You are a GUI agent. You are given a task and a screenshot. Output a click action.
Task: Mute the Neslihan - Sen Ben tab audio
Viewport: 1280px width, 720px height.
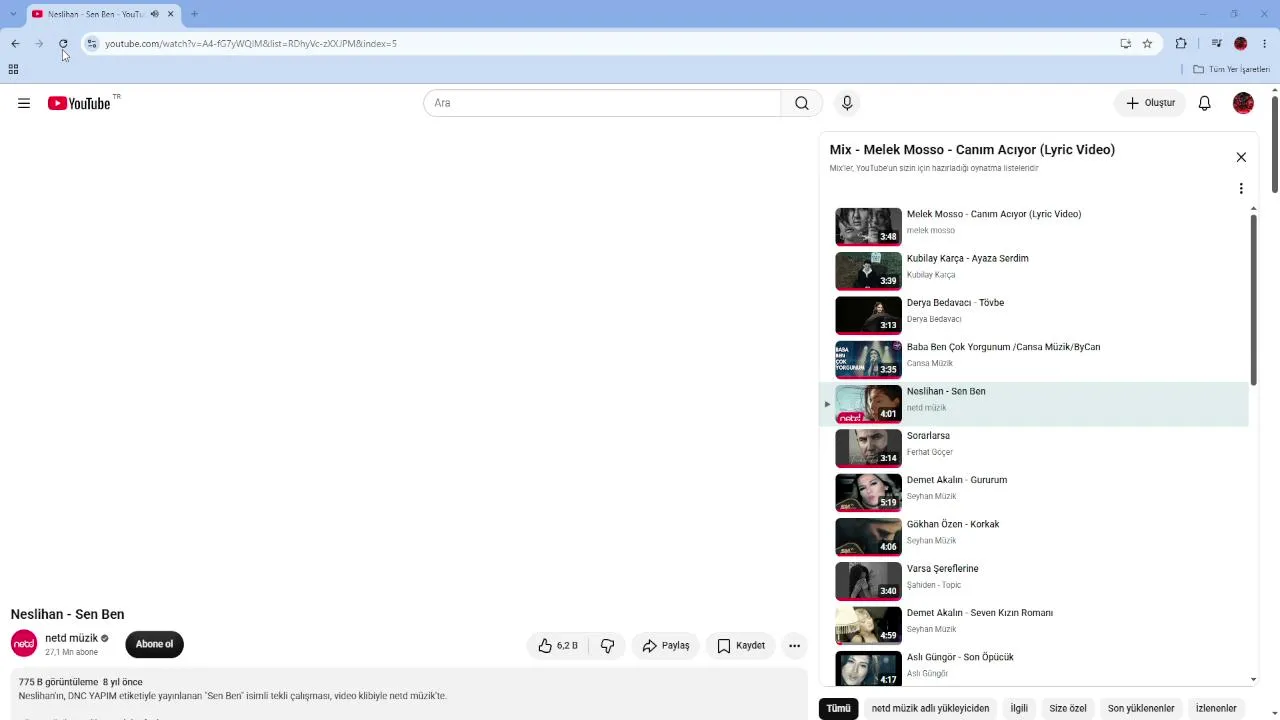tap(154, 14)
